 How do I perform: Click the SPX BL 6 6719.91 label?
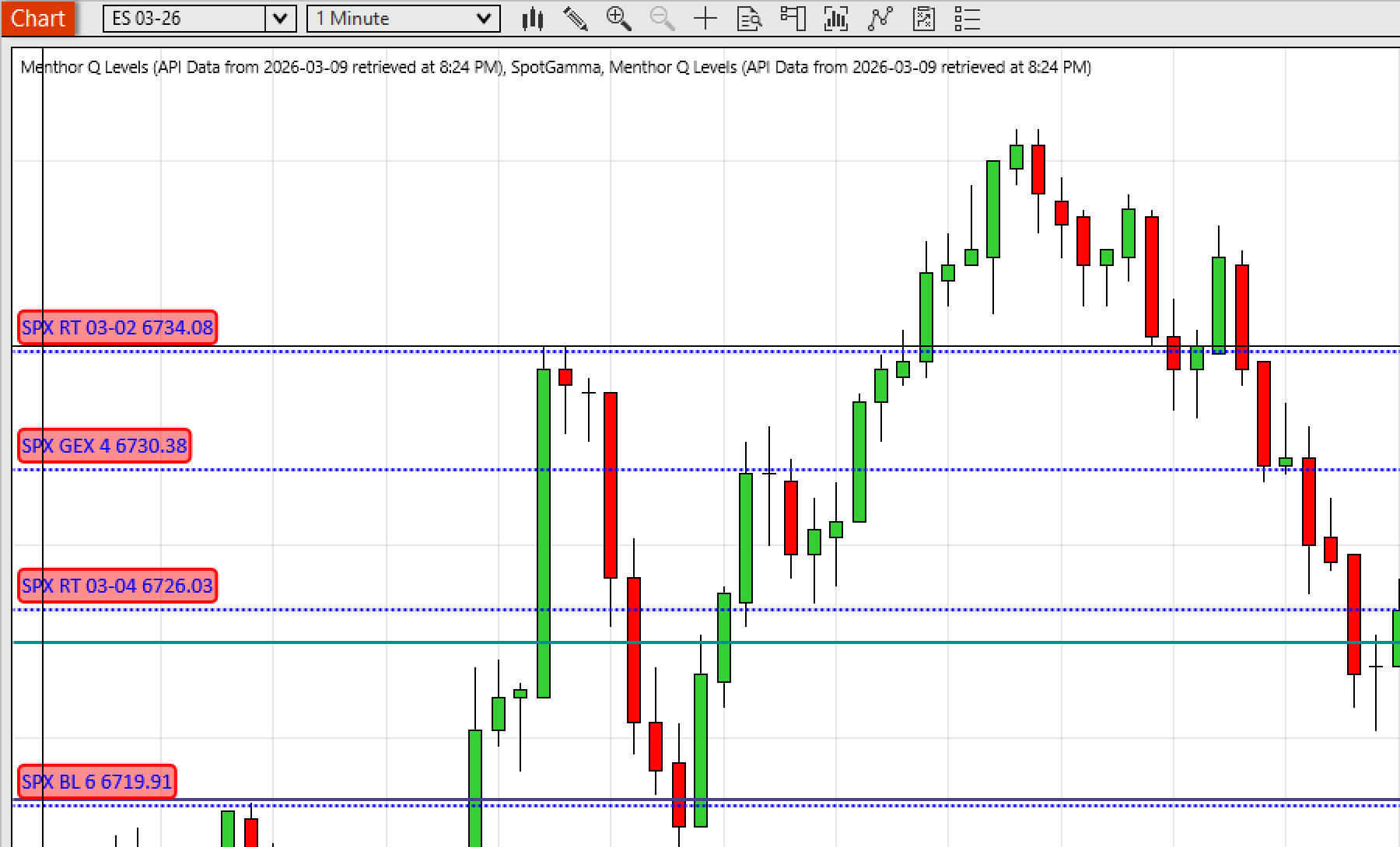click(x=97, y=782)
